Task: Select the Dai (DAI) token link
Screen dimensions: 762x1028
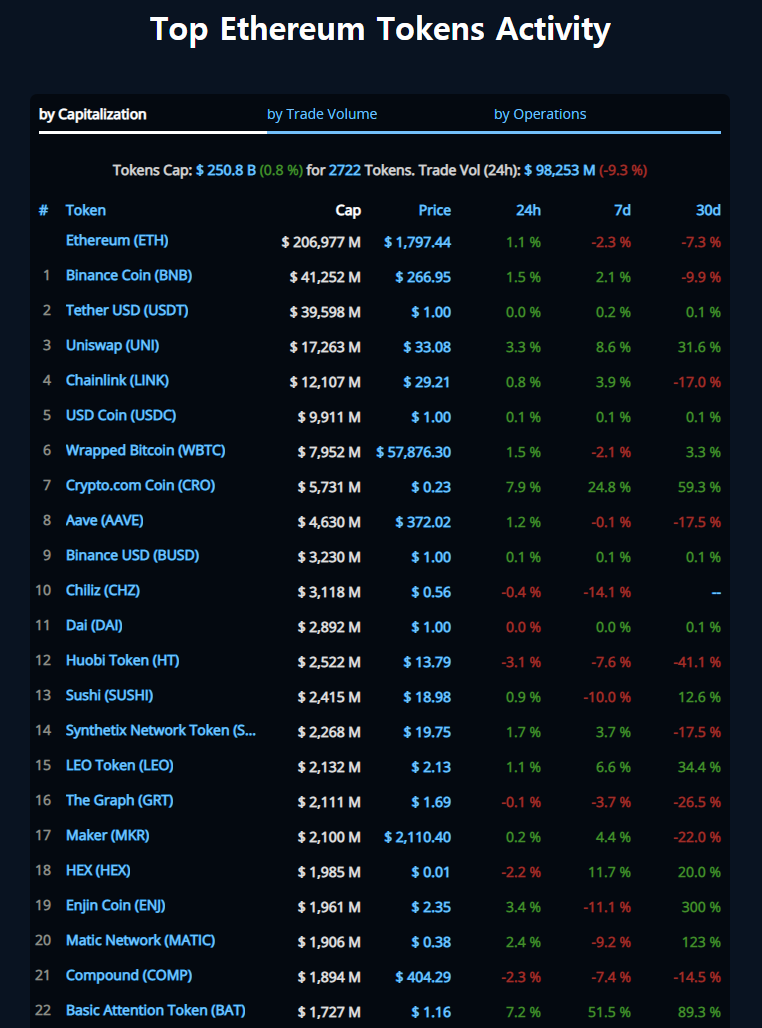Action: click(x=94, y=625)
